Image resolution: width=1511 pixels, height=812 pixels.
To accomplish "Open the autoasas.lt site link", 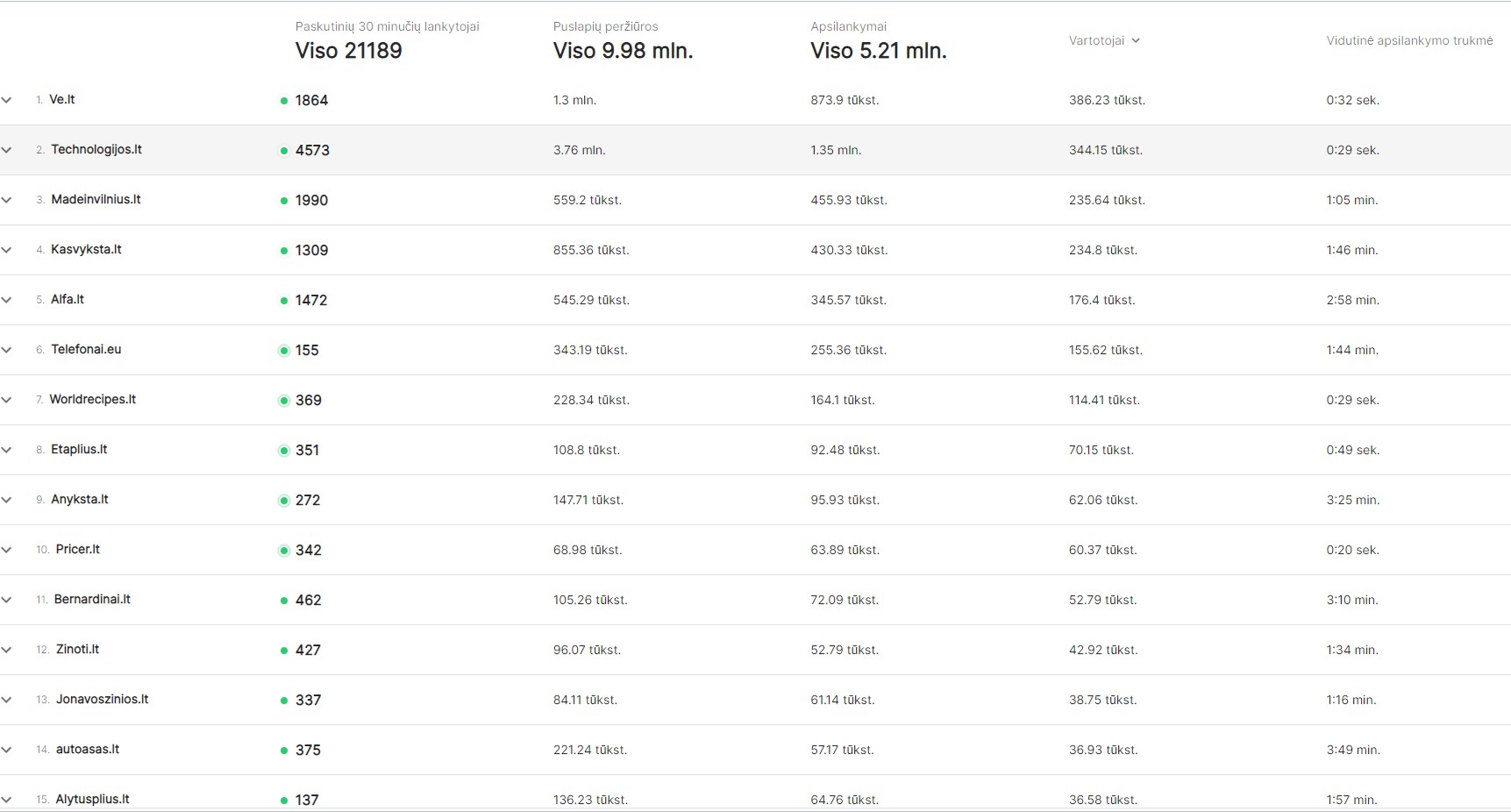I will (88, 749).
